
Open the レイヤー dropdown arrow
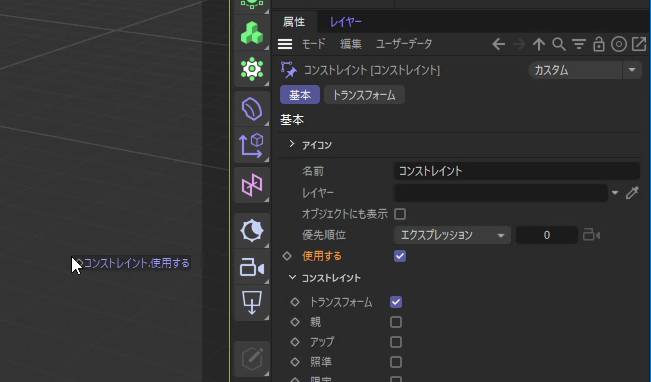click(615, 193)
